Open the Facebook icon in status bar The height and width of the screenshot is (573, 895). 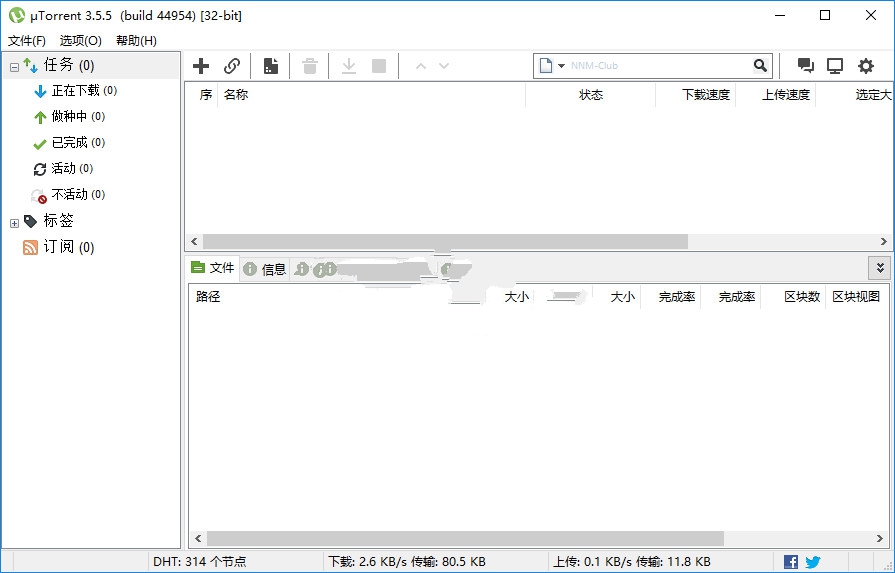(791, 562)
